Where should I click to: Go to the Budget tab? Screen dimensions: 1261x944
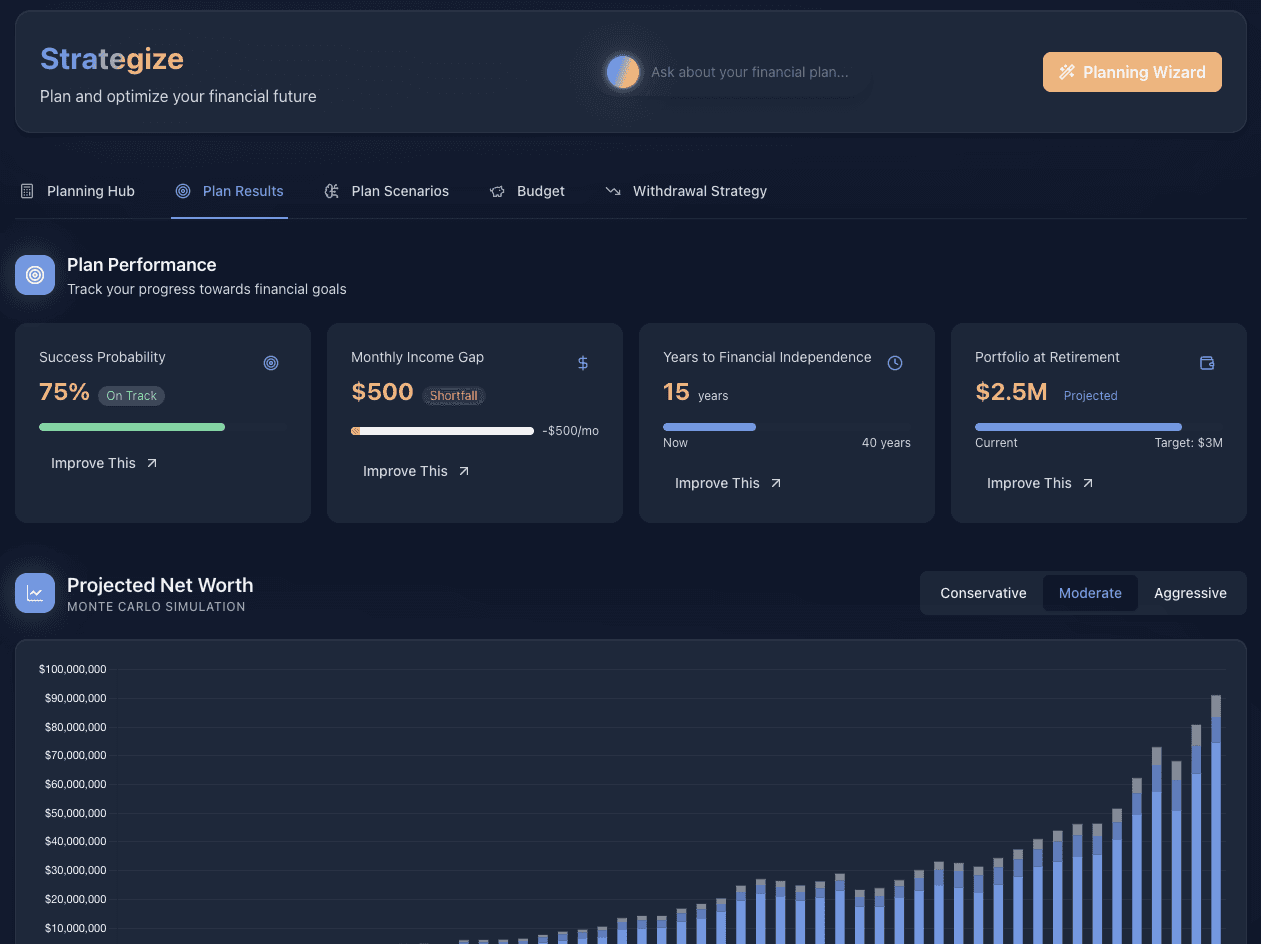click(x=527, y=191)
